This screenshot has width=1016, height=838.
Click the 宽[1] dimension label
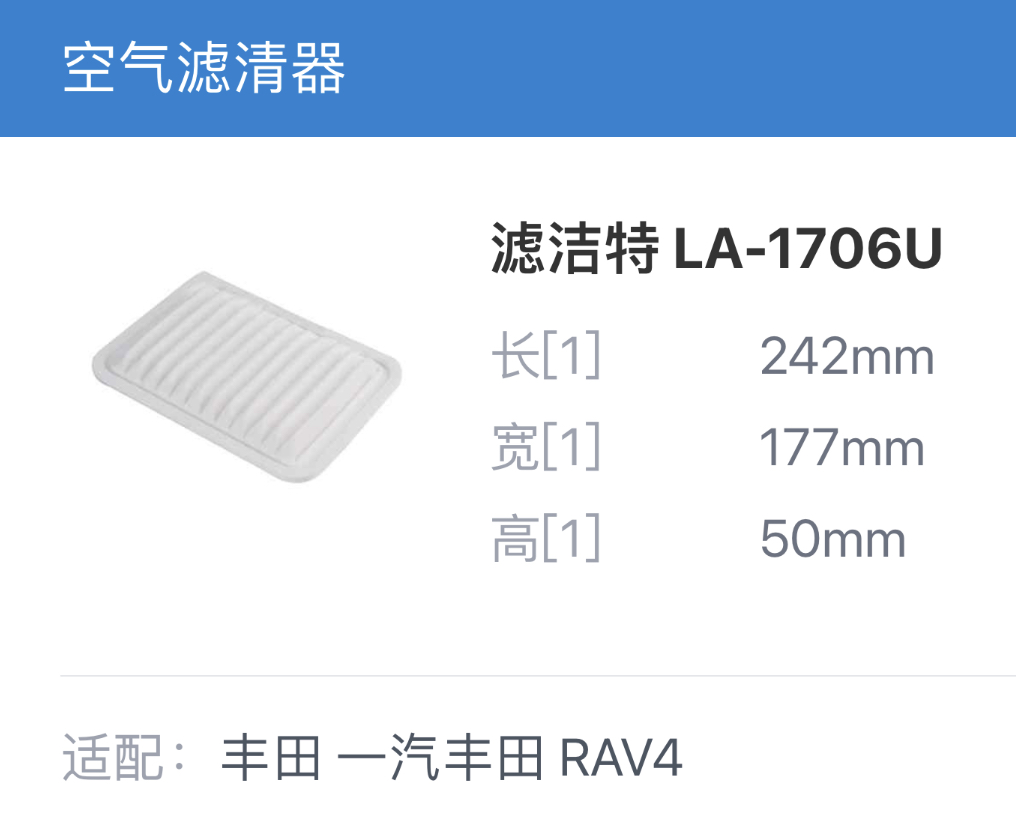546,447
